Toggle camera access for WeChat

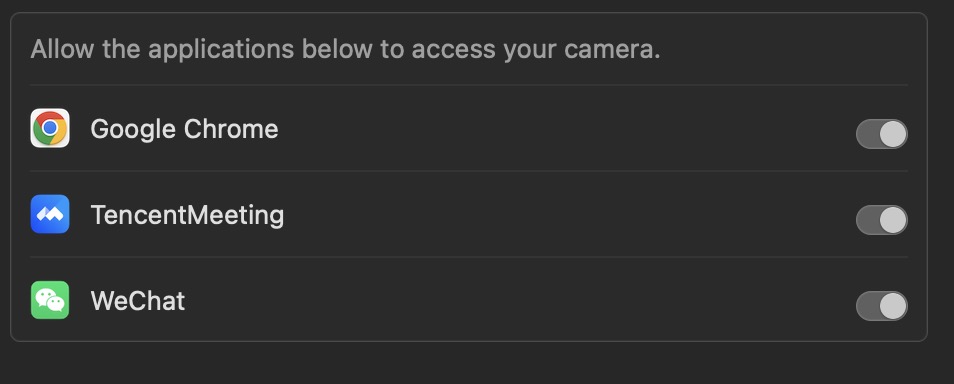click(x=882, y=305)
